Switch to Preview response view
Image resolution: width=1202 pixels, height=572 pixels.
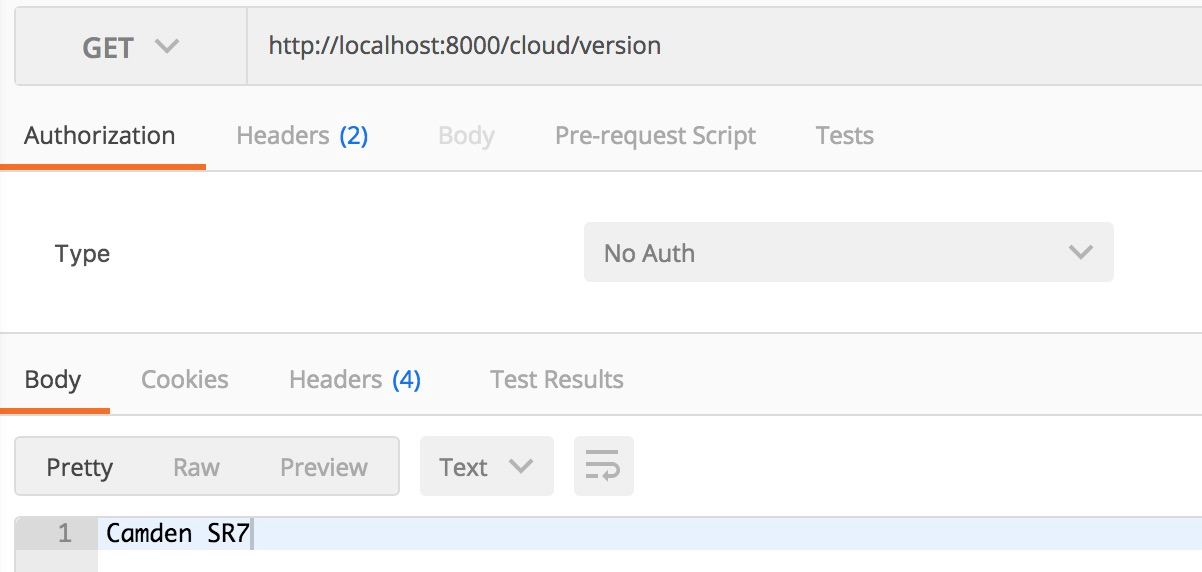click(x=324, y=467)
